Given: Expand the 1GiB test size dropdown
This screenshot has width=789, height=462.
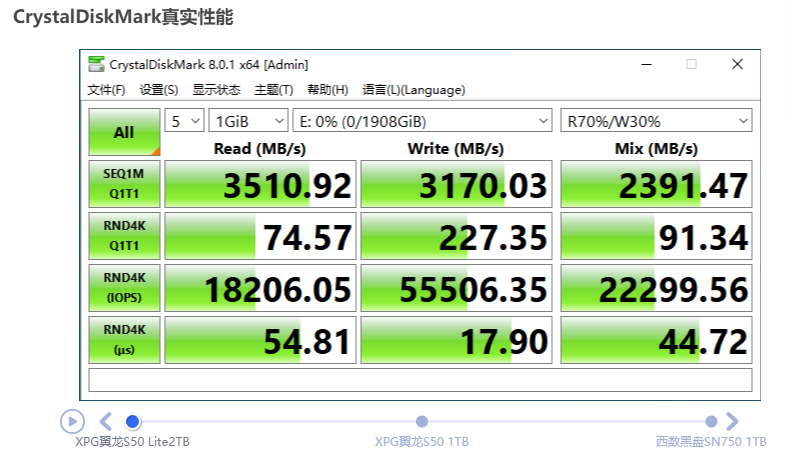Looking at the screenshot, I should click(248, 121).
